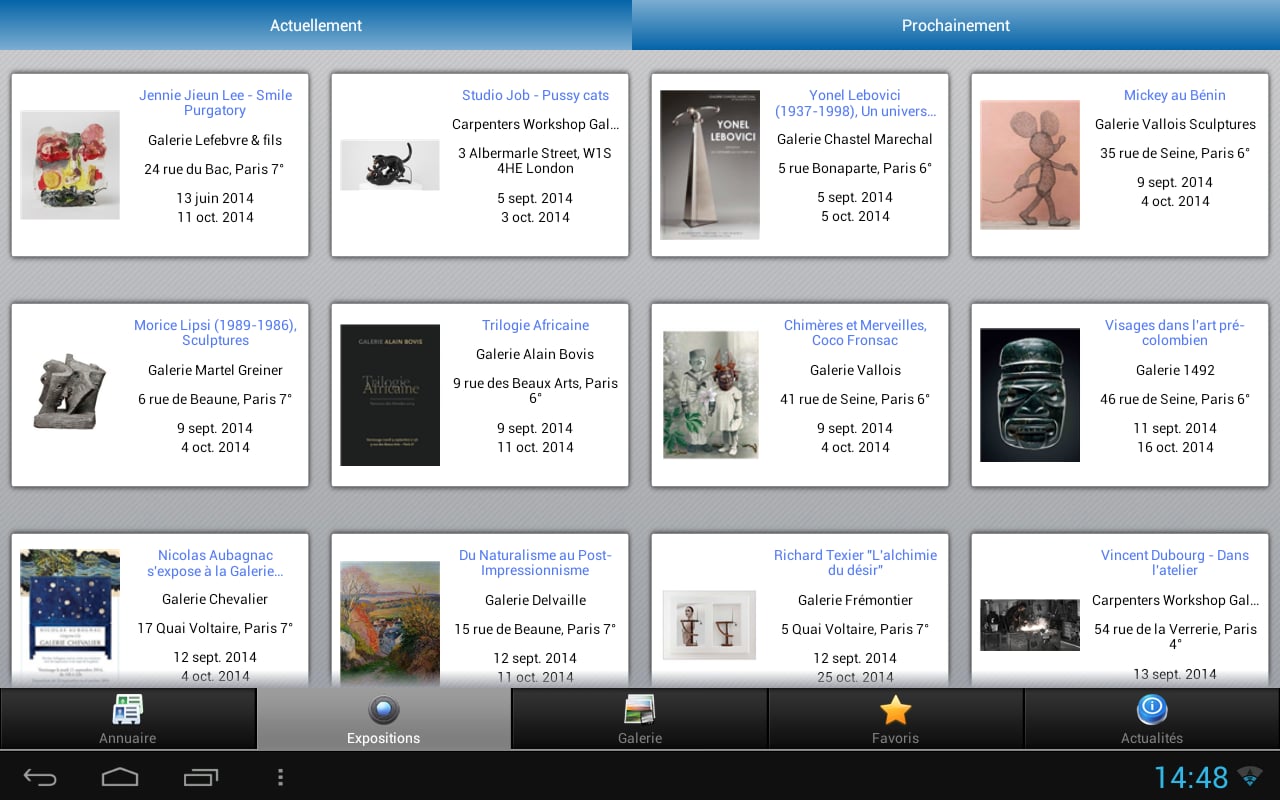Viewport: 1280px width, 800px height.
Task: Open the recent apps switcher
Action: (201, 777)
